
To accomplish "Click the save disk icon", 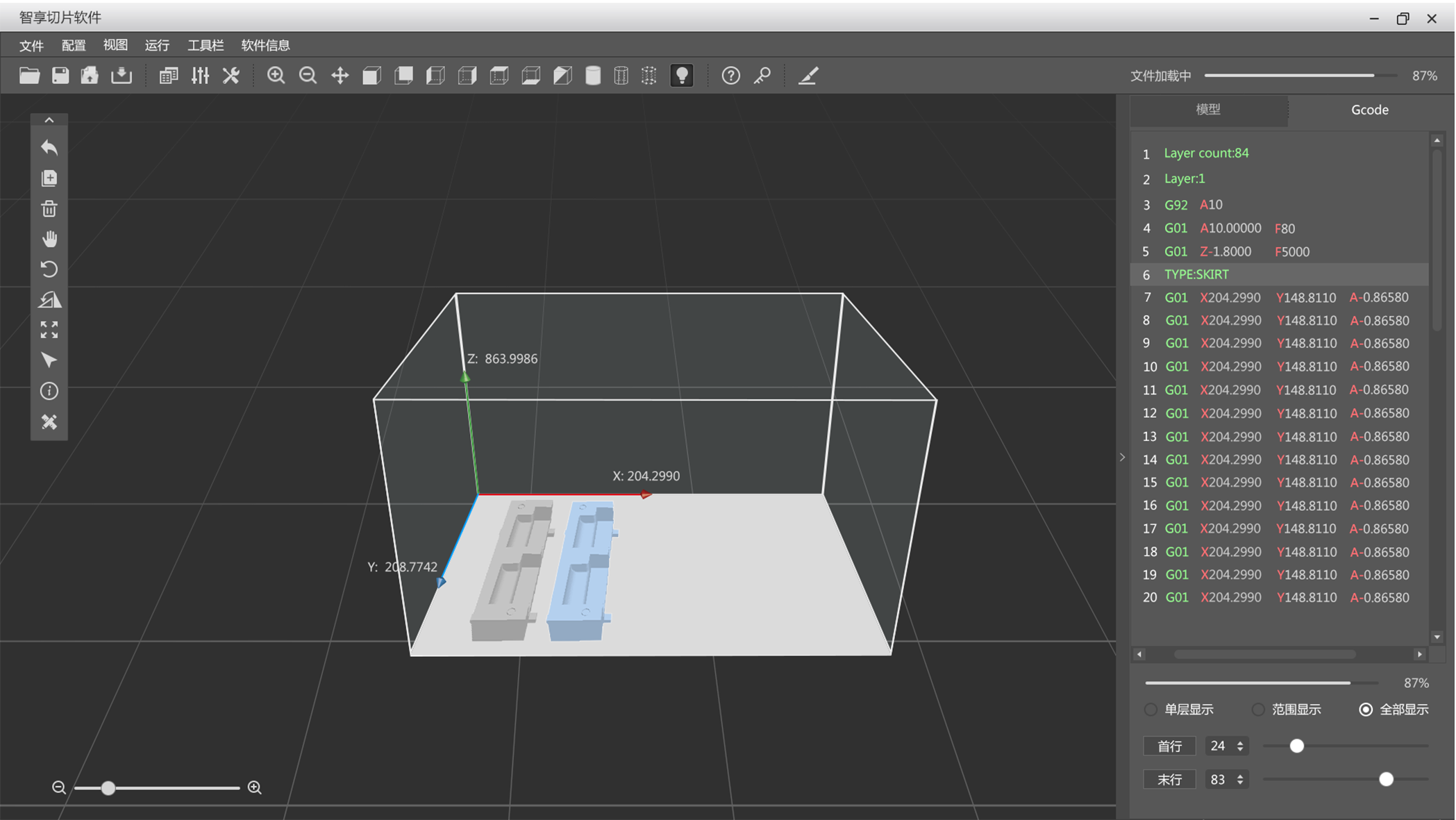I will click(60, 75).
